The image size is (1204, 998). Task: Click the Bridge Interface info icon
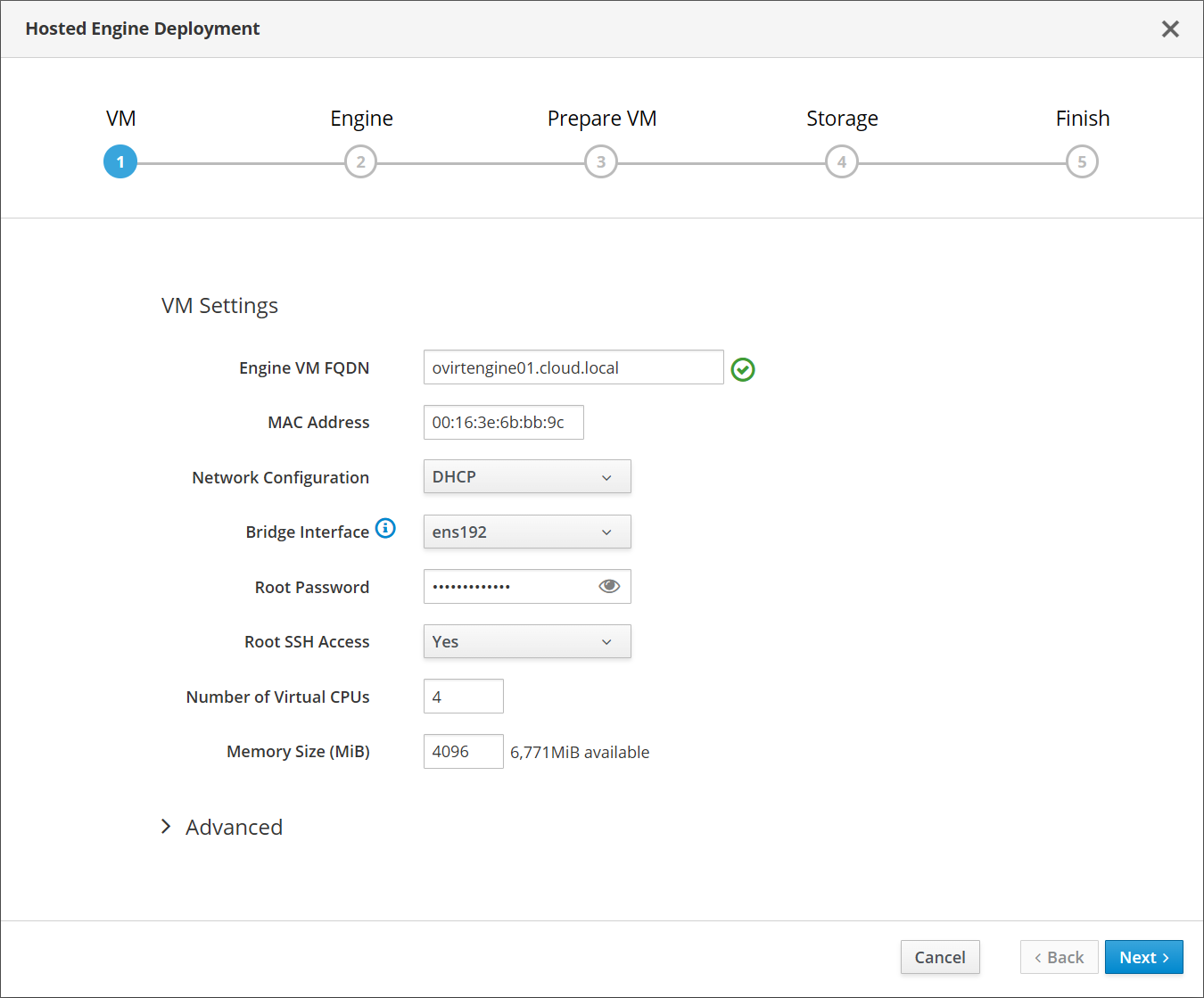pyautogui.click(x=385, y=528)
